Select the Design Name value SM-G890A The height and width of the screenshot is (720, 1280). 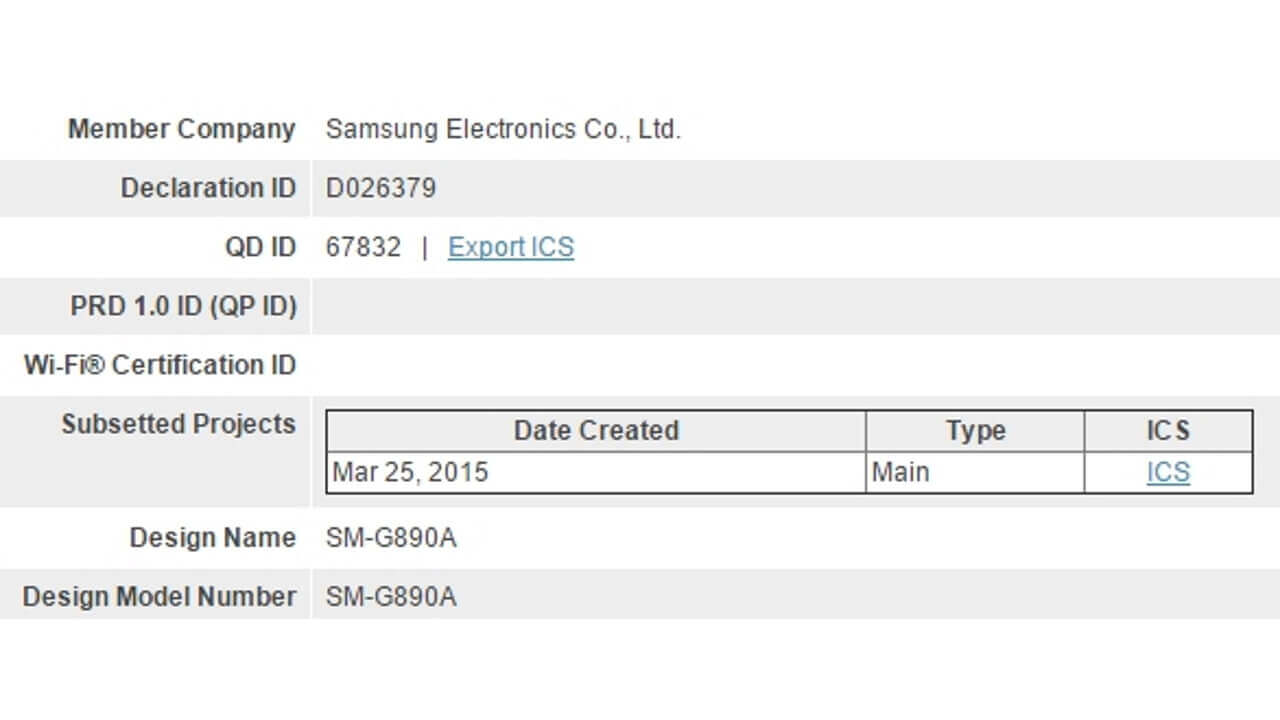click(x=393, y=537)
